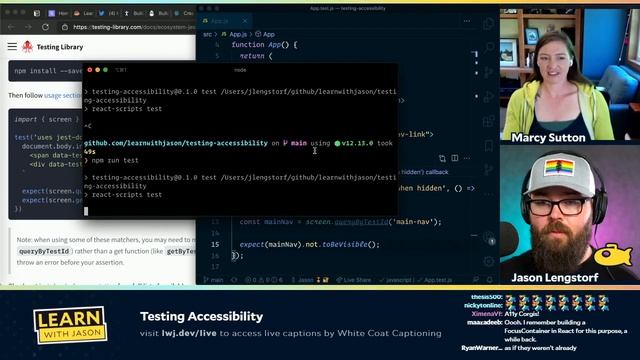The image size is (640, 360).
Task: Switch to the Cre browser tab
Action: pos(184,13)
